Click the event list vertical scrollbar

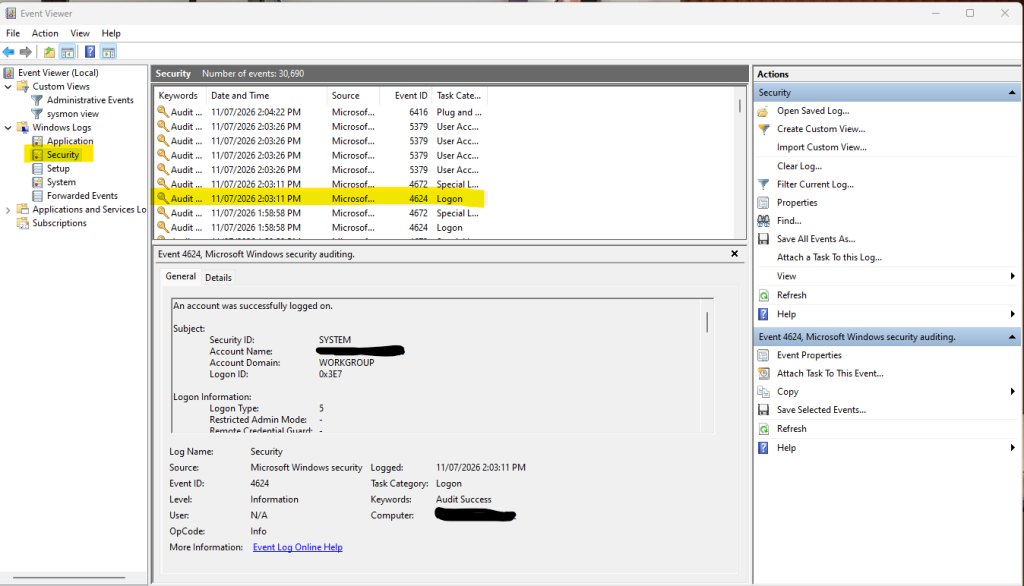point(740,163)
